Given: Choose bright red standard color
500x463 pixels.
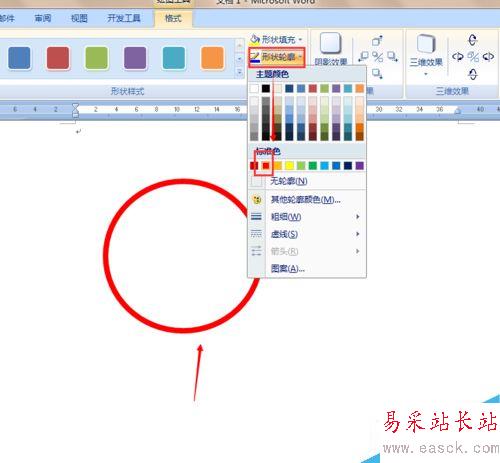Looking at the screenshot, I should (x=266, y=165).
